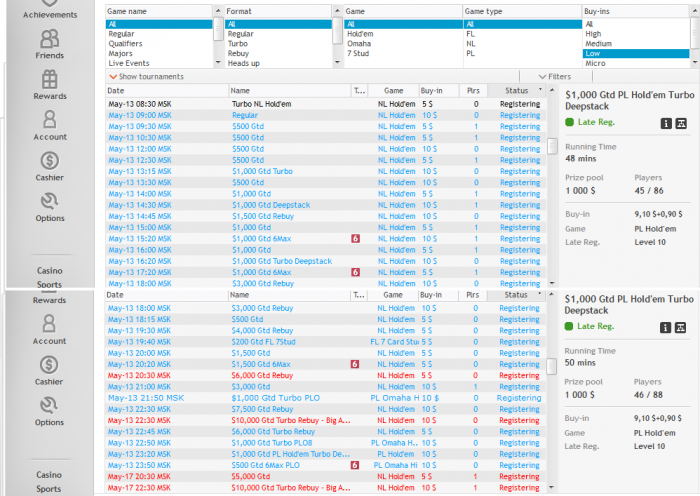Select Omaha in Game filter

click(359, 43)
